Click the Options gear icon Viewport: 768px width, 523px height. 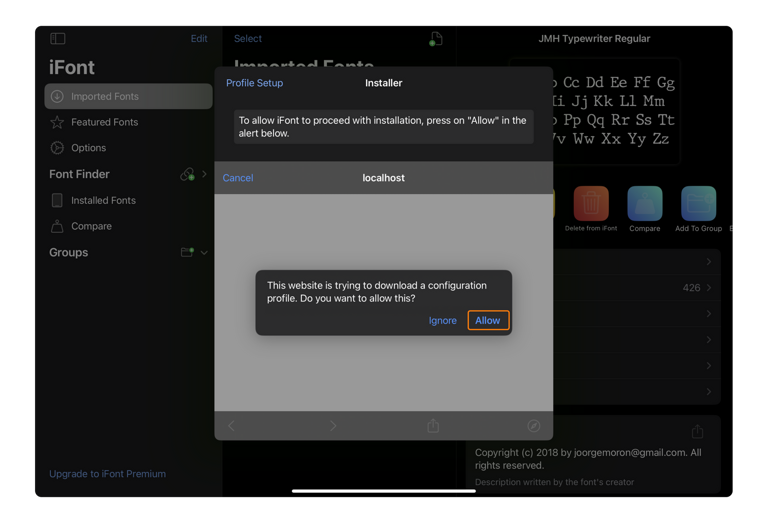click(57, 147)
